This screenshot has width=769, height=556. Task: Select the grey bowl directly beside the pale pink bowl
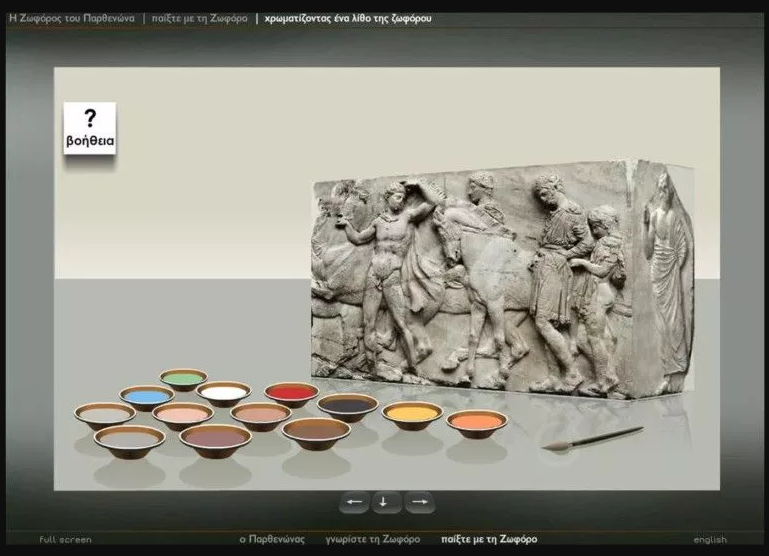click(105, 416)
